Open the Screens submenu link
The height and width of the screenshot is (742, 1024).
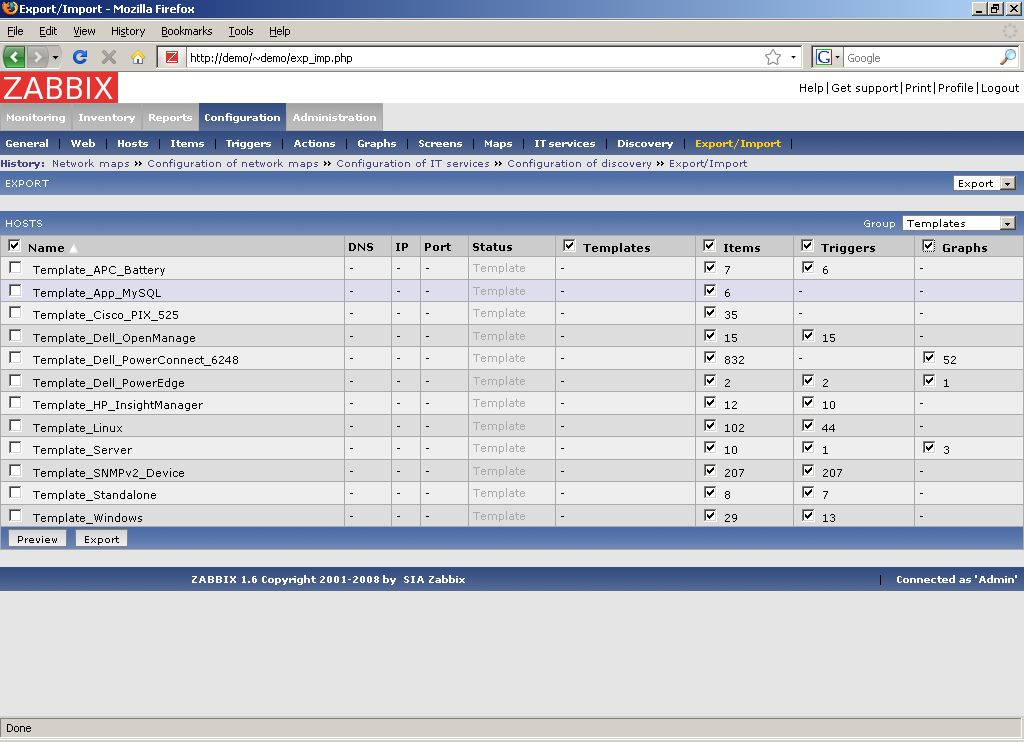tap(440, 144)
